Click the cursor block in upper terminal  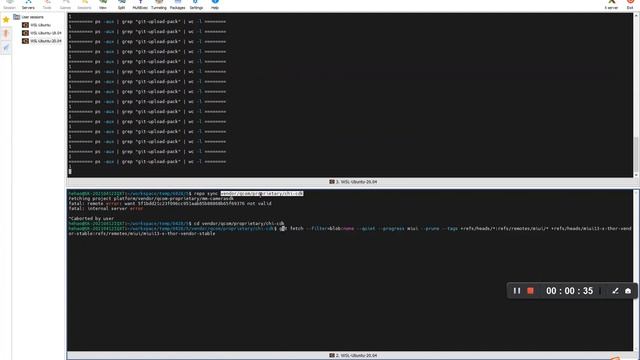tap(70, 171)
